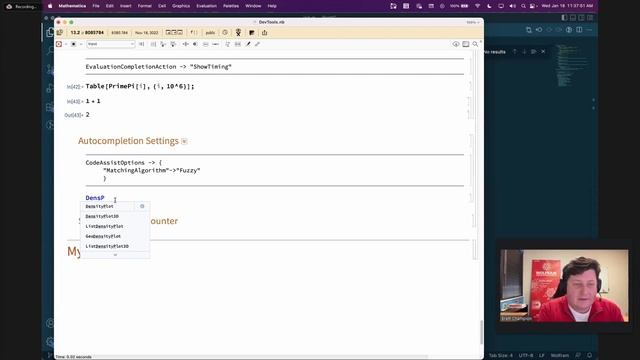The width and height of the screenshot is (640, 360).
Task: Click the Mathematica notebook vertical scrollbar
Action: (x=481, y=332)
